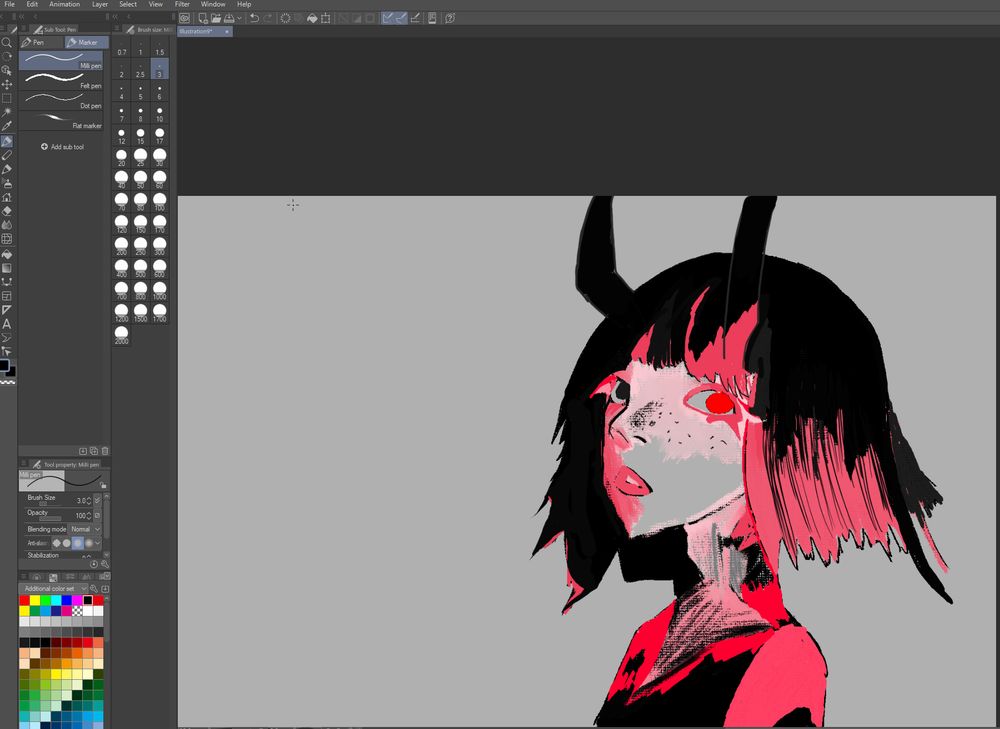Select the Gradient tool
The image size is (1000, 729).
pyautogui.click(x=6, y=268)
